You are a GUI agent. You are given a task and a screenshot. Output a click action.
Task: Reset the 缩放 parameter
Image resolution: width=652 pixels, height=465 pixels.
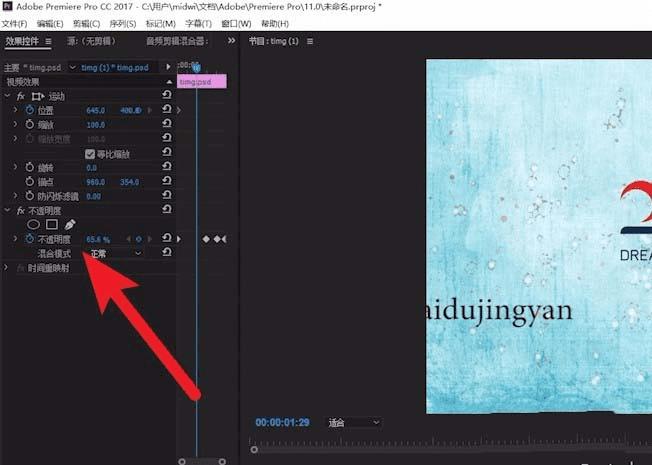tap(167, 124)
